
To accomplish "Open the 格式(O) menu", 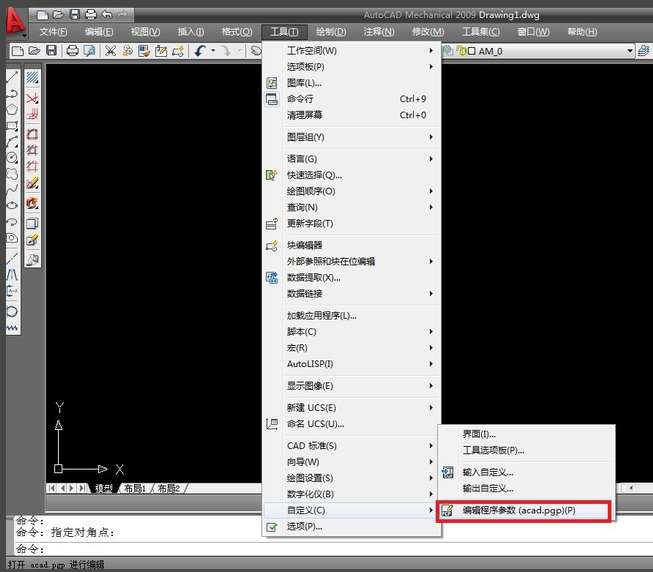I will [237, 32].
